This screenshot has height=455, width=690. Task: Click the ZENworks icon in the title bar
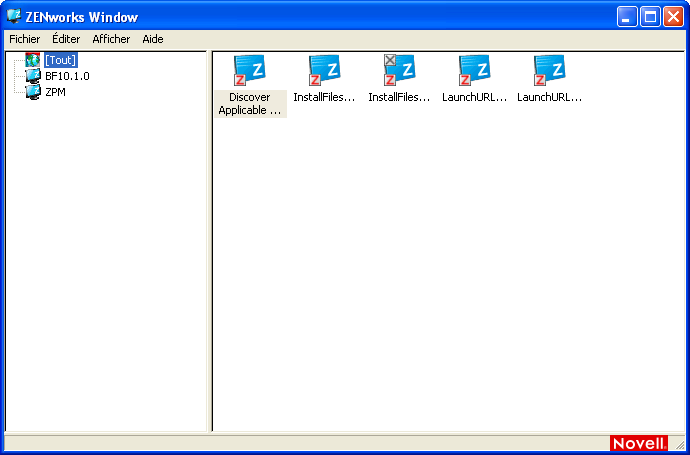click(14, 16)
